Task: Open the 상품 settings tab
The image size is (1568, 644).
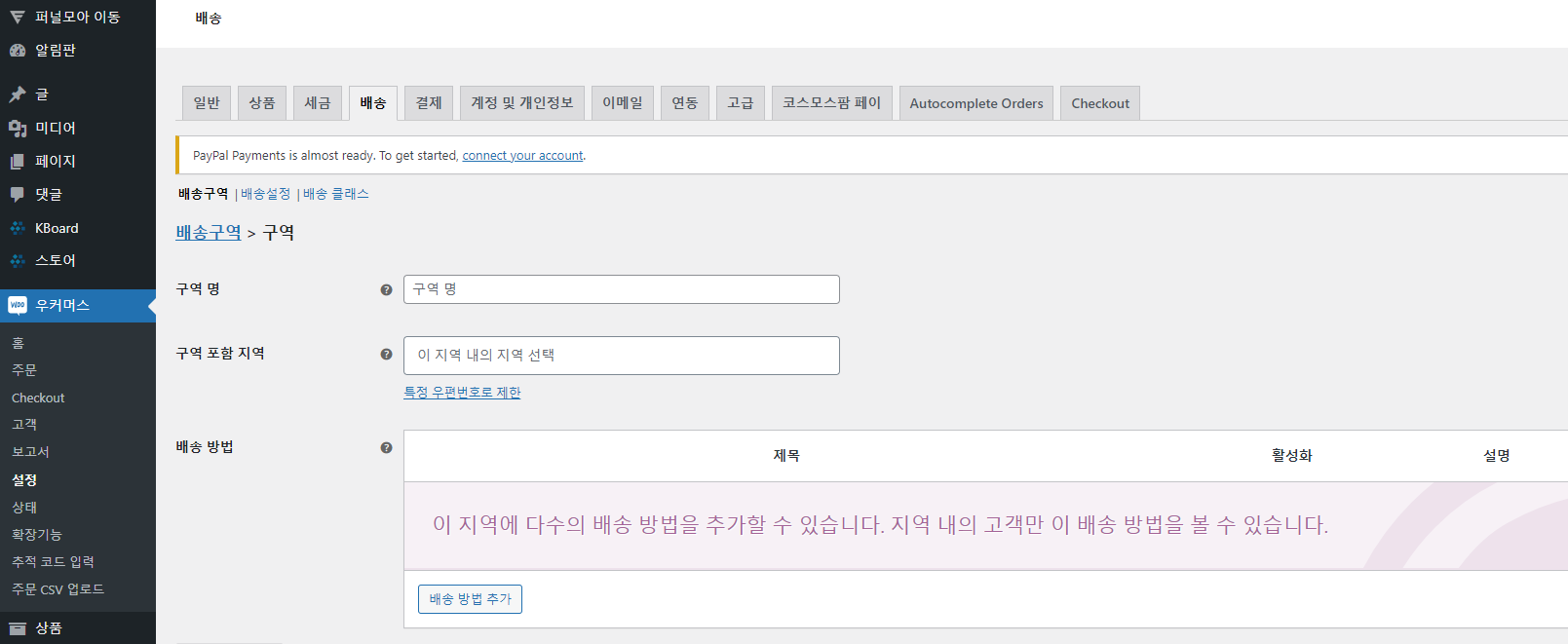Action: coord(262,103)
